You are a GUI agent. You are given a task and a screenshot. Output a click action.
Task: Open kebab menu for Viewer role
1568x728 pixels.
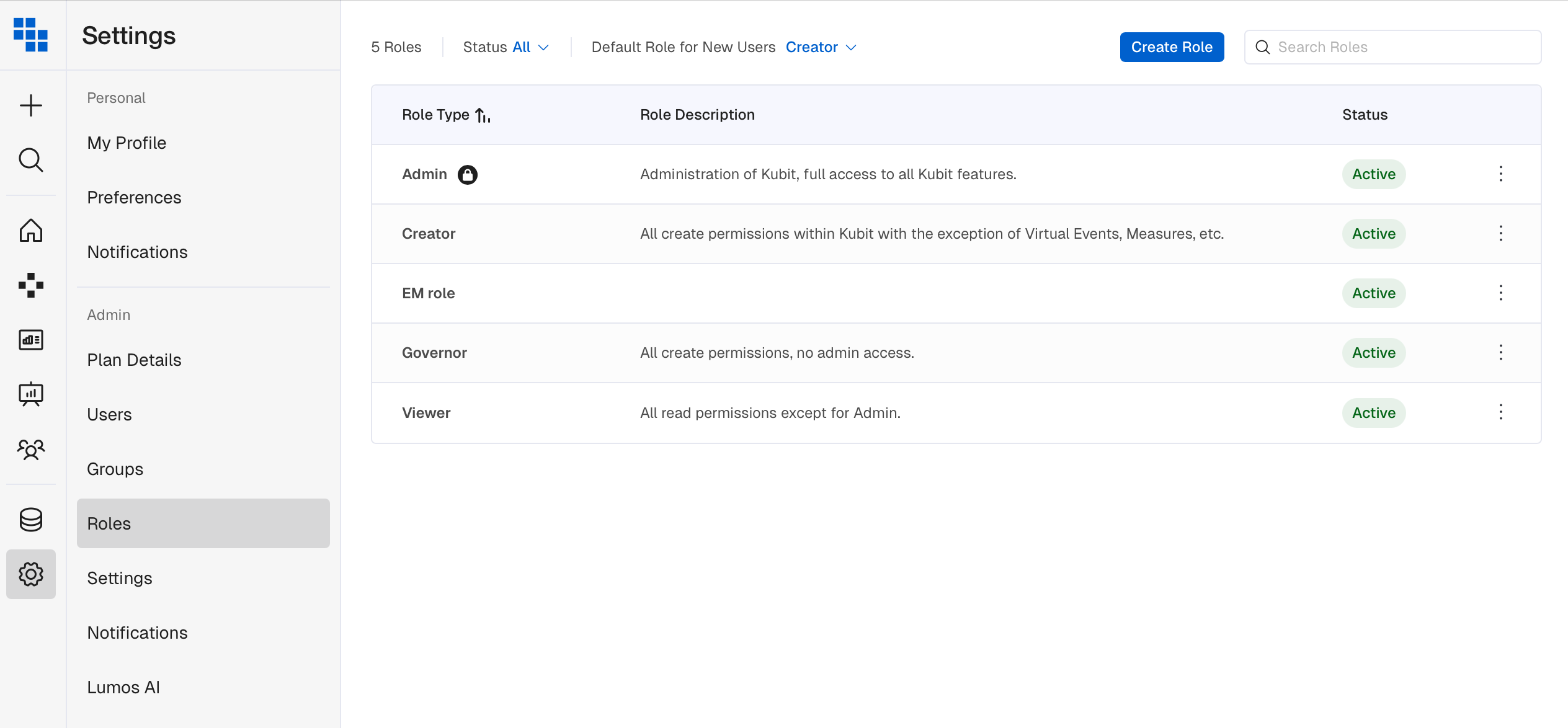click(1500, 412)
